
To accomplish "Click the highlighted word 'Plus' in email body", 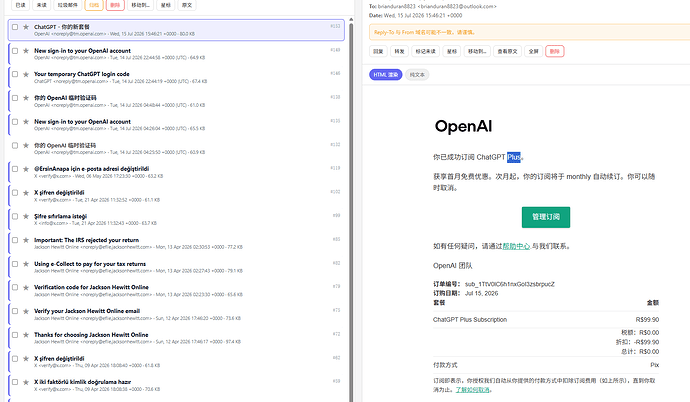I will (514, 157).
